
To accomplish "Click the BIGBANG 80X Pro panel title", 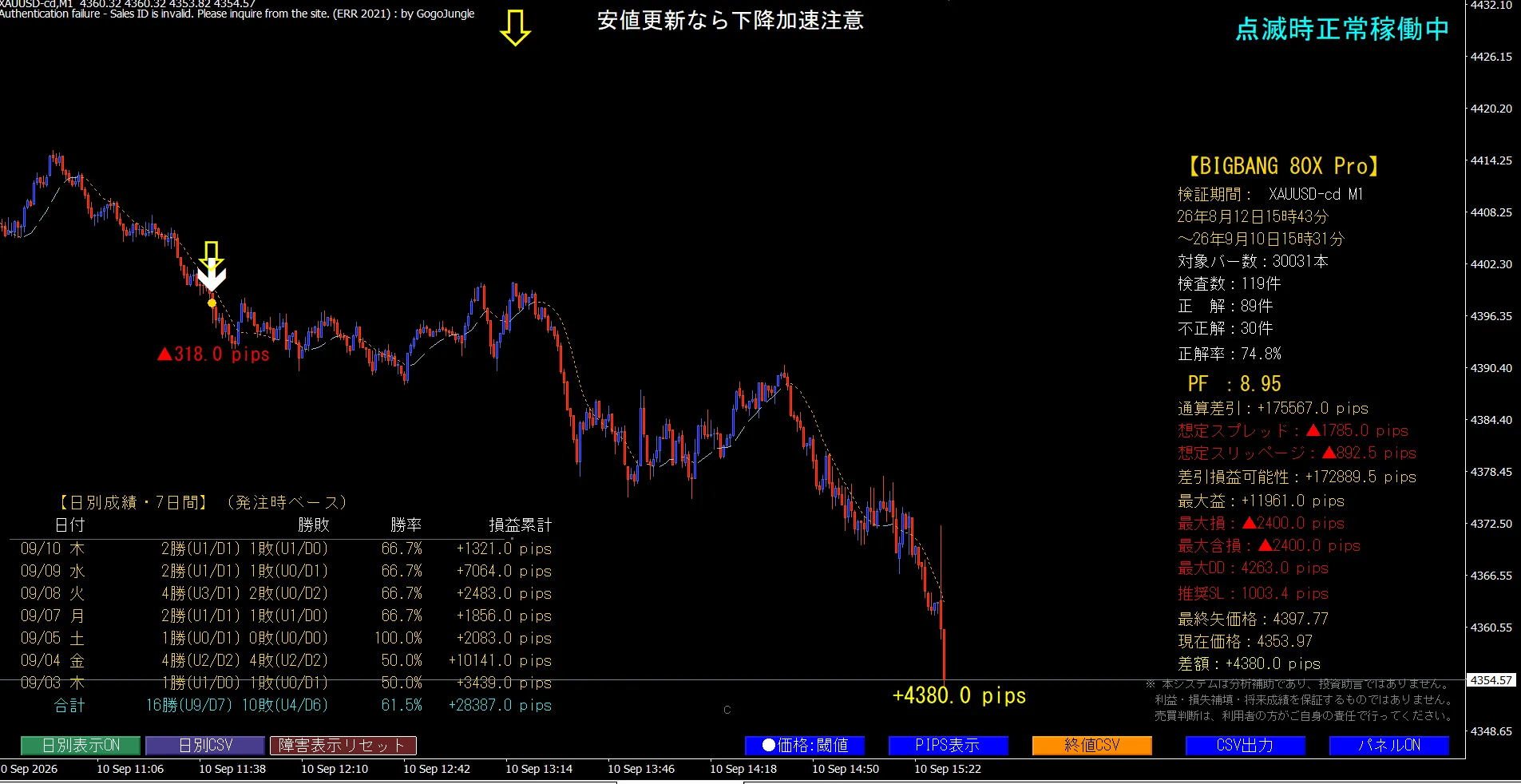I will [x=1283, y=166].
